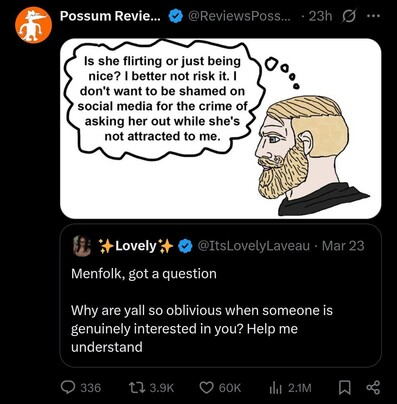Visit the @ReviewsPoss... handle link
This screenshot has height=404, width=397.
point(239,16)
